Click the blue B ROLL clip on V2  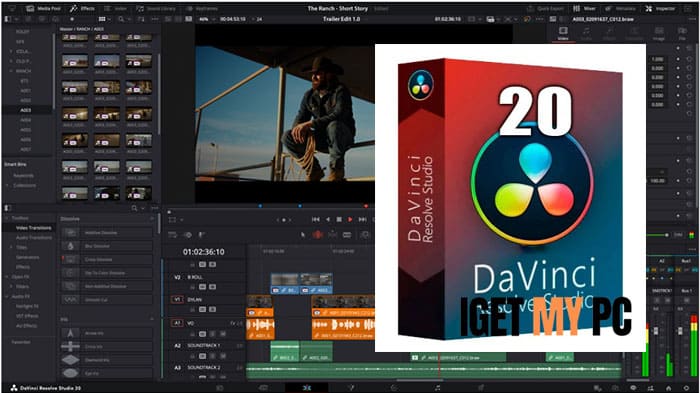[284, 284]
